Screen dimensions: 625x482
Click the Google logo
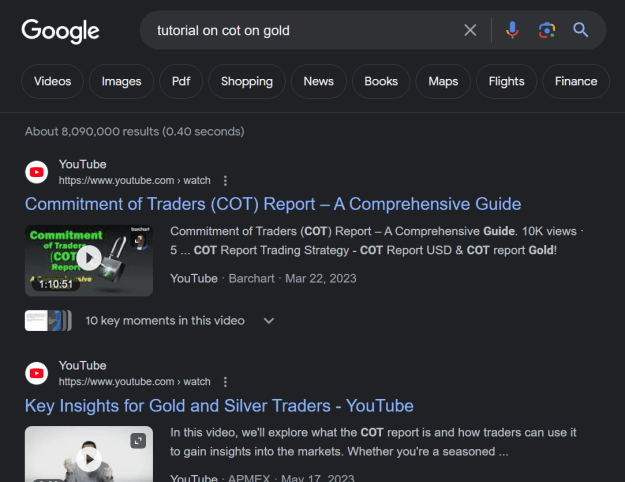60,31
